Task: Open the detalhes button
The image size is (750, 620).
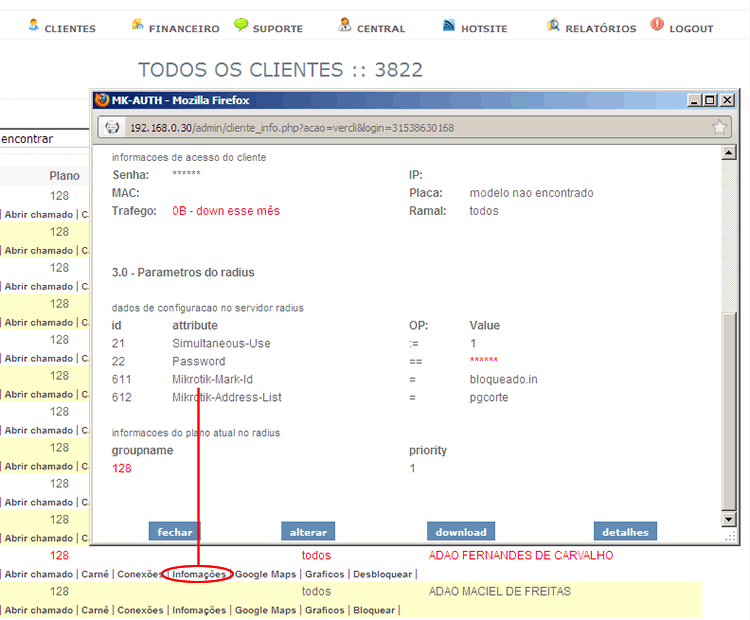Action: coord(625,532)
